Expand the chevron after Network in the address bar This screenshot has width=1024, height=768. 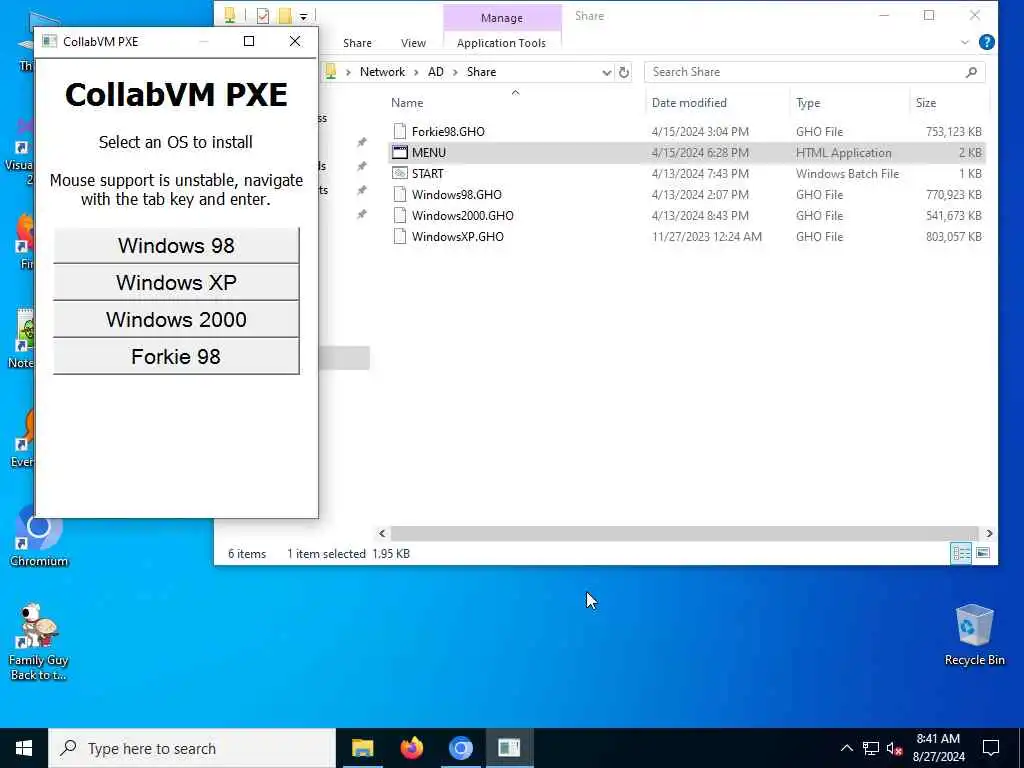click(416, 72)
